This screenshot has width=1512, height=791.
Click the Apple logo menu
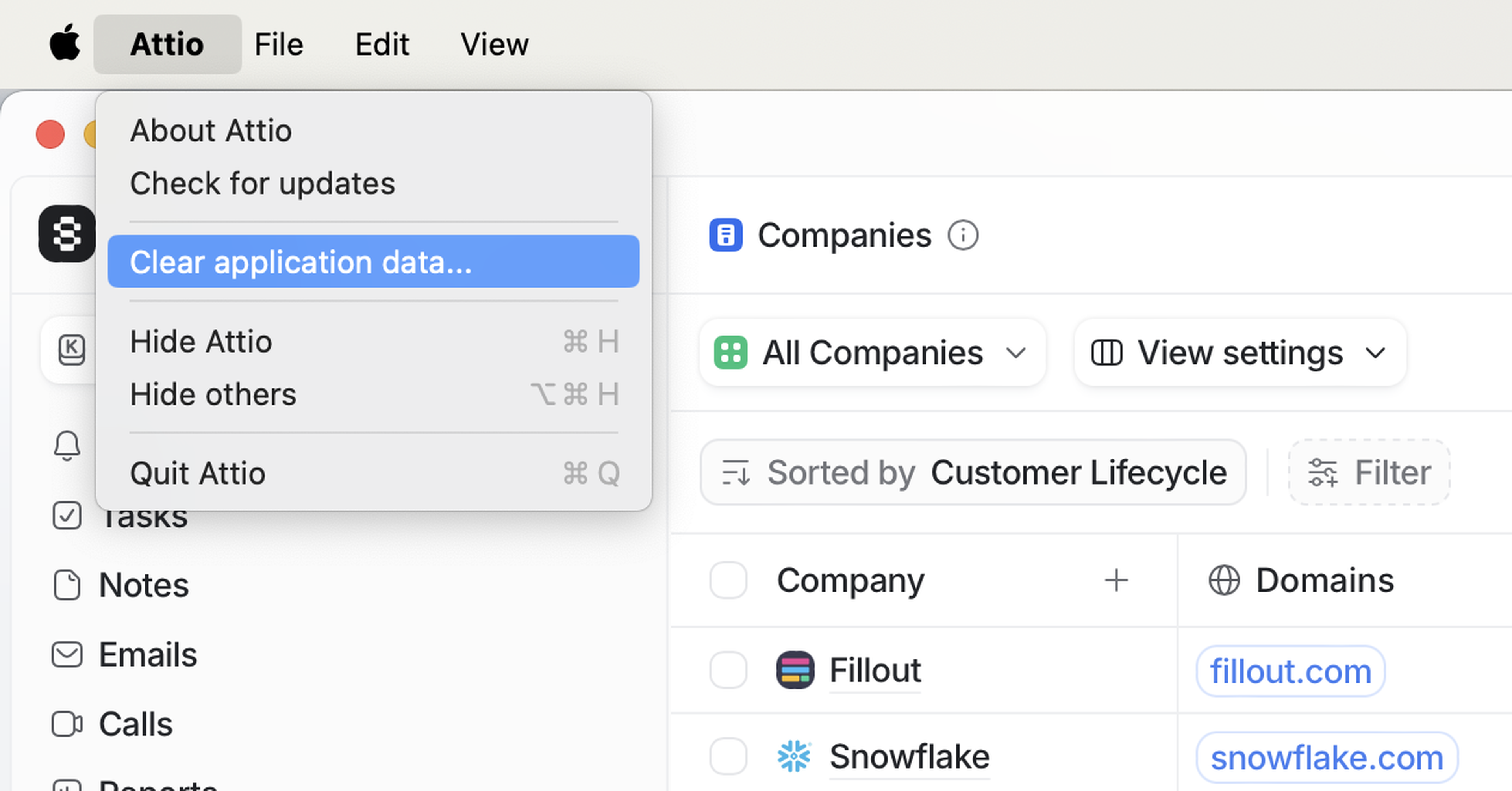(x=65, y=44)
